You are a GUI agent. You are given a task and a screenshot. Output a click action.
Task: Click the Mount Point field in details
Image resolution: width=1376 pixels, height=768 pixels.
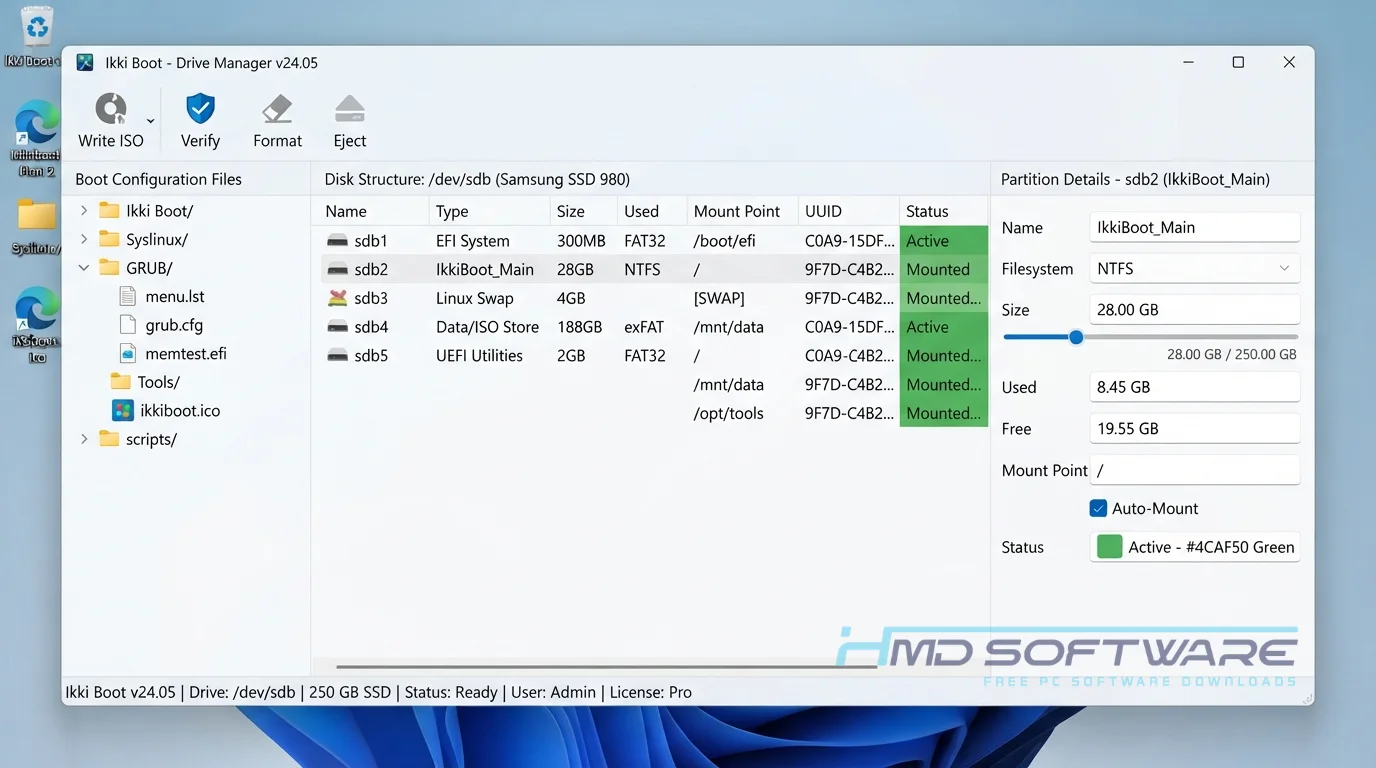[x=1195, y=470]
